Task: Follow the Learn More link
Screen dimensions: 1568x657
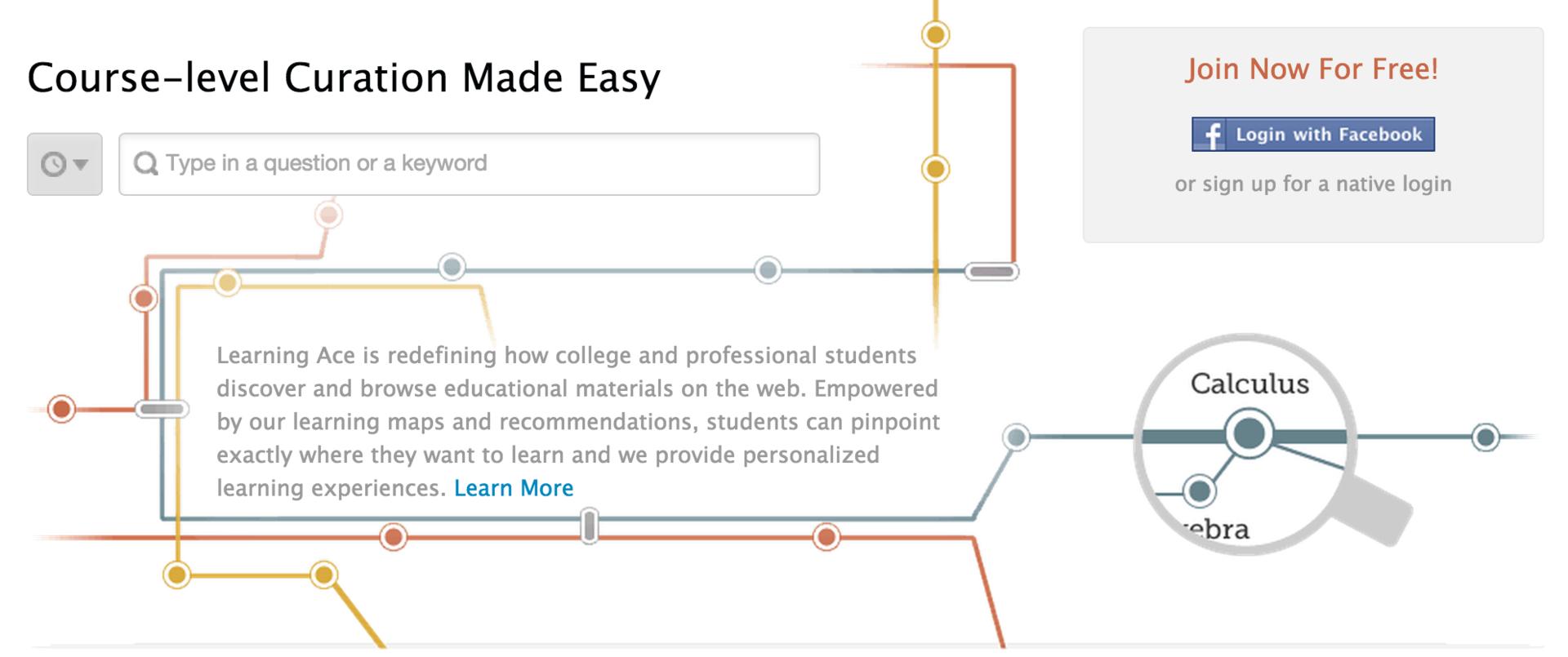Action: (514, 488)
